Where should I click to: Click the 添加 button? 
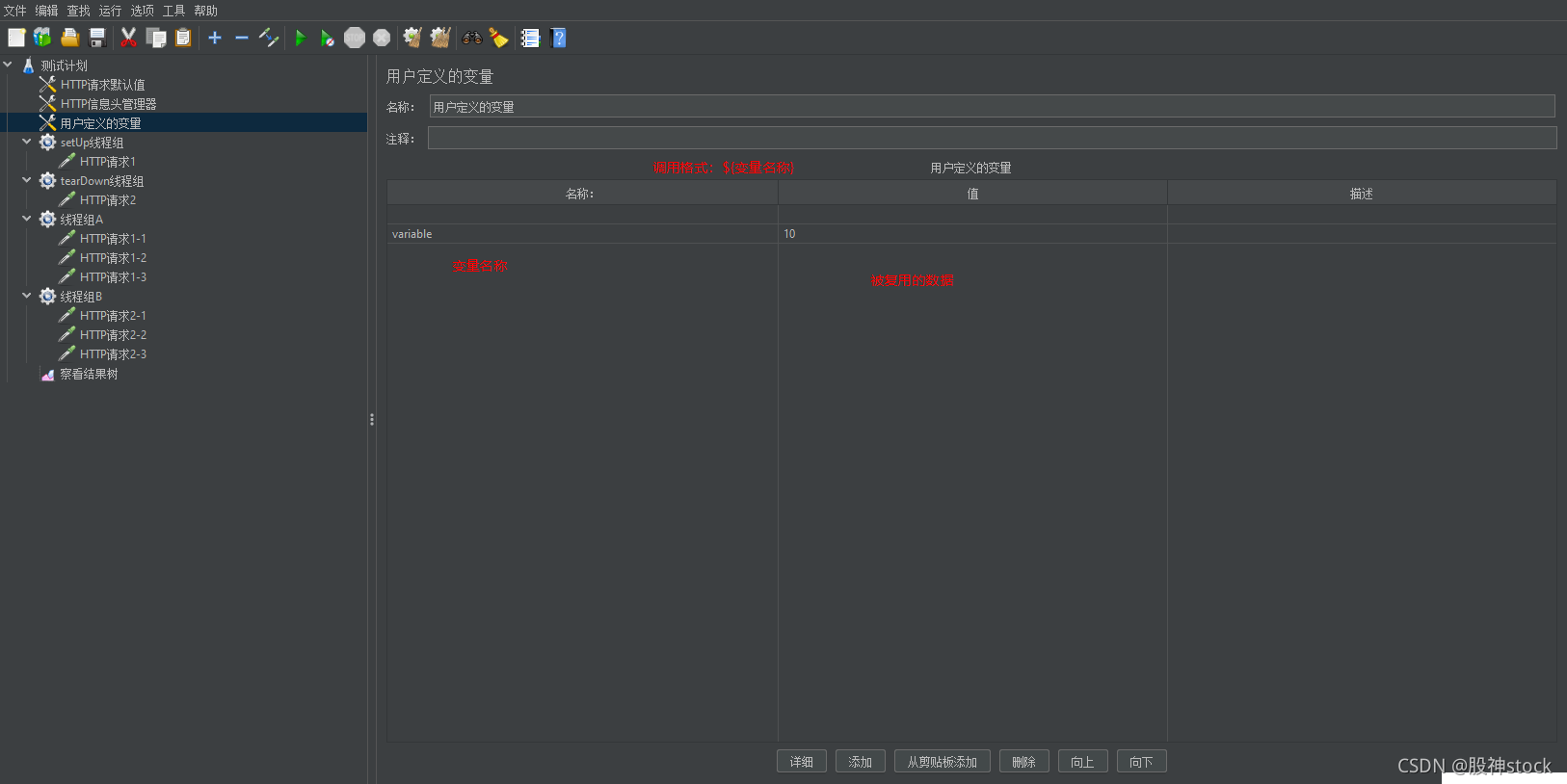click(861, 762)
